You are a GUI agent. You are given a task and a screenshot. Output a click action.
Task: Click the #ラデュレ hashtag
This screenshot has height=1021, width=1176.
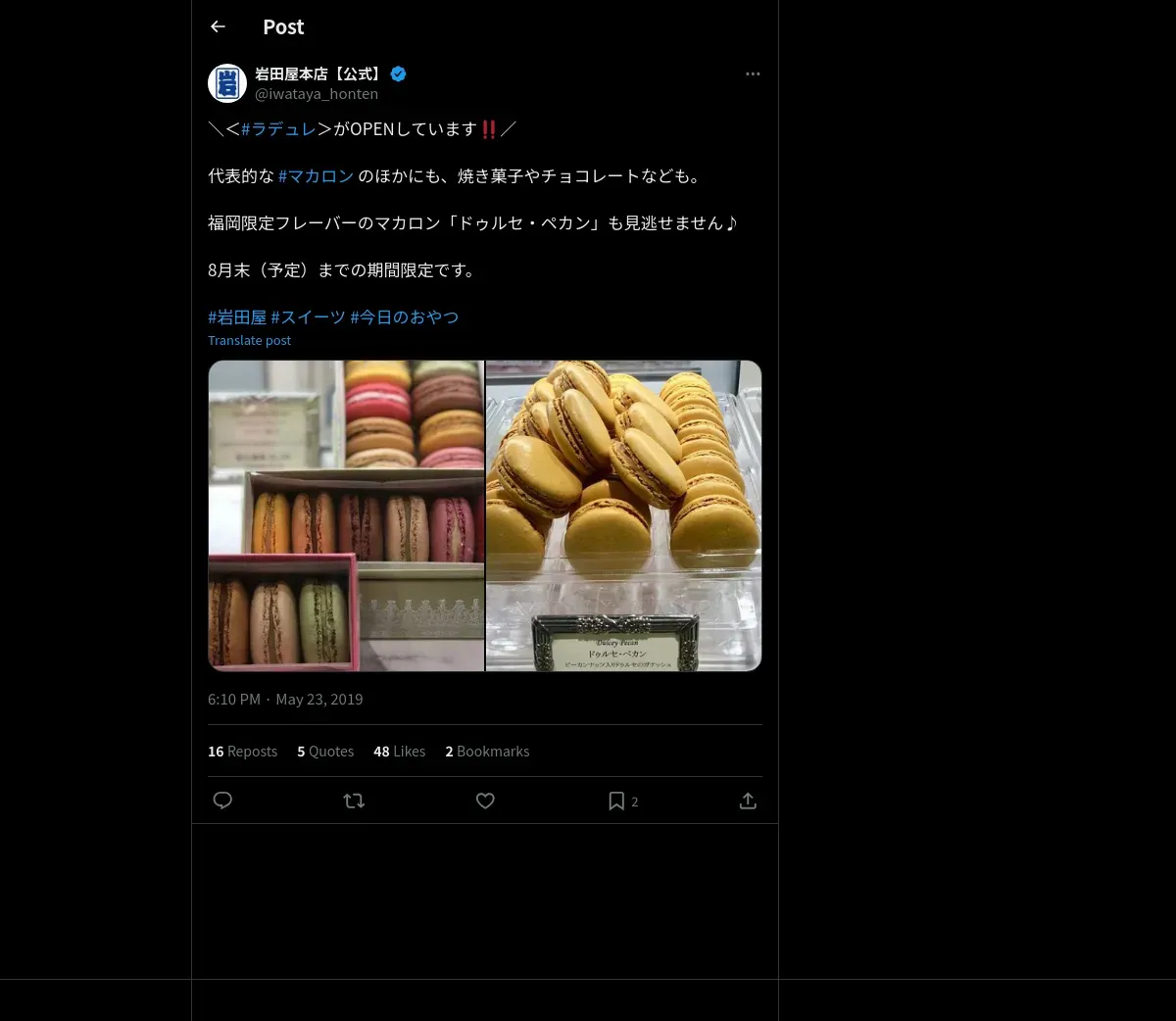point(278,128)
